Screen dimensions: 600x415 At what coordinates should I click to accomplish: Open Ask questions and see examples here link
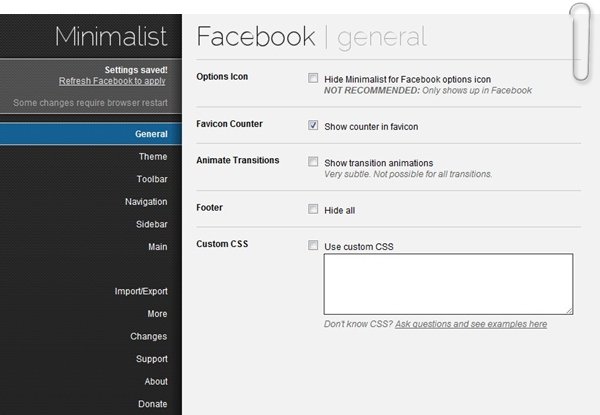coord(471,324)
